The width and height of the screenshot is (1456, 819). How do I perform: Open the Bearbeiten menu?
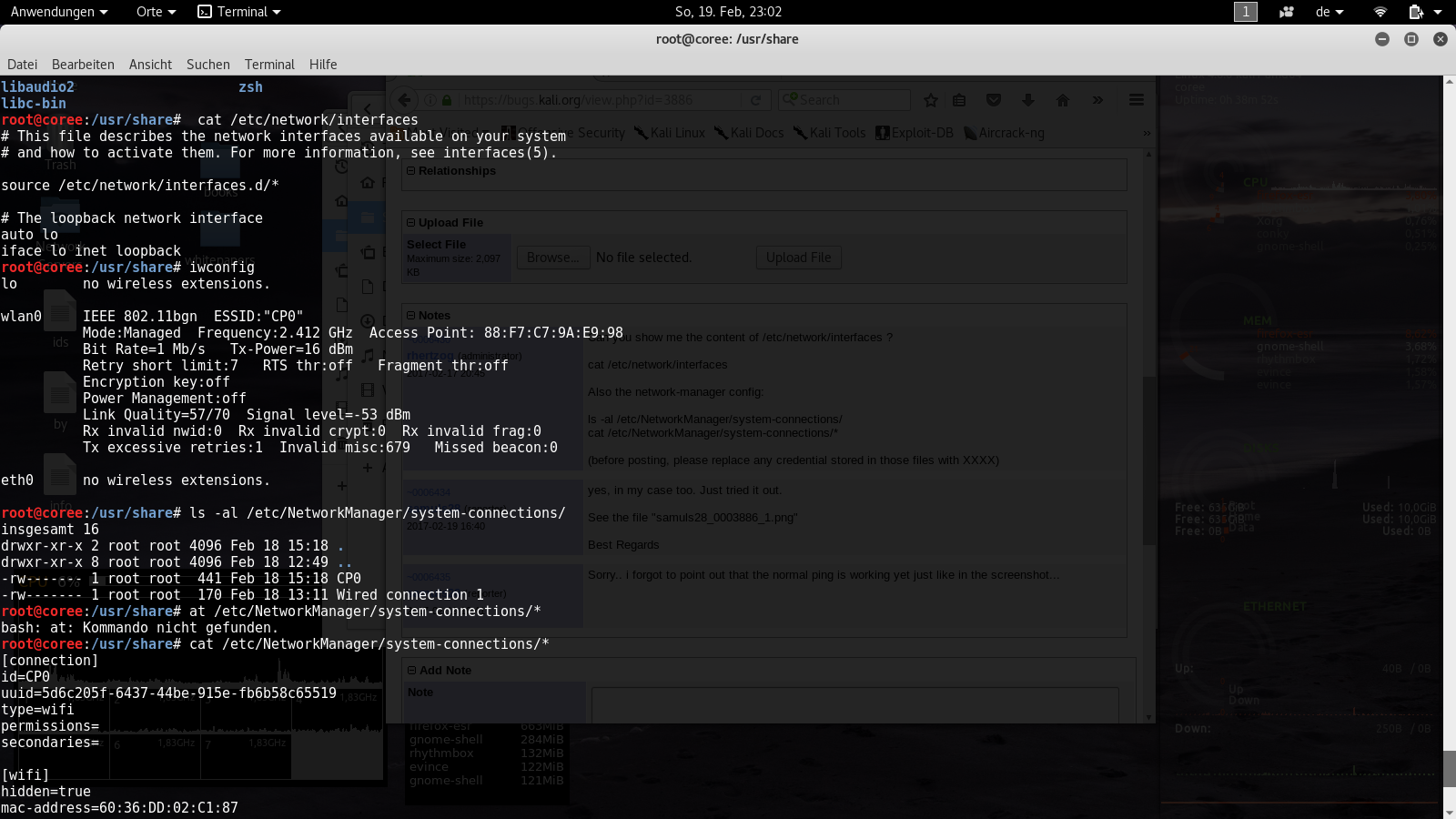click(x=83, y=65)
